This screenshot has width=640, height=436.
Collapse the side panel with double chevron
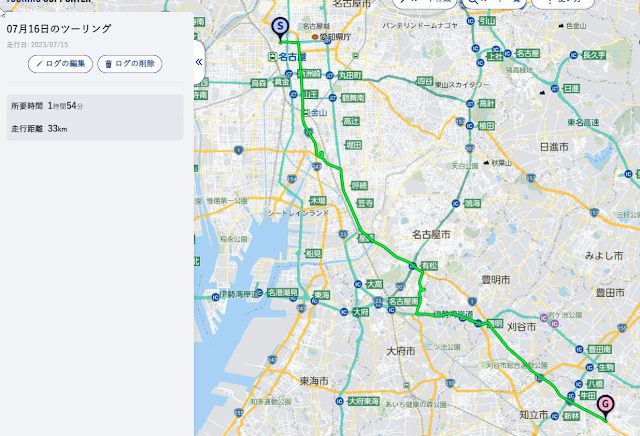tap(199, 62)
